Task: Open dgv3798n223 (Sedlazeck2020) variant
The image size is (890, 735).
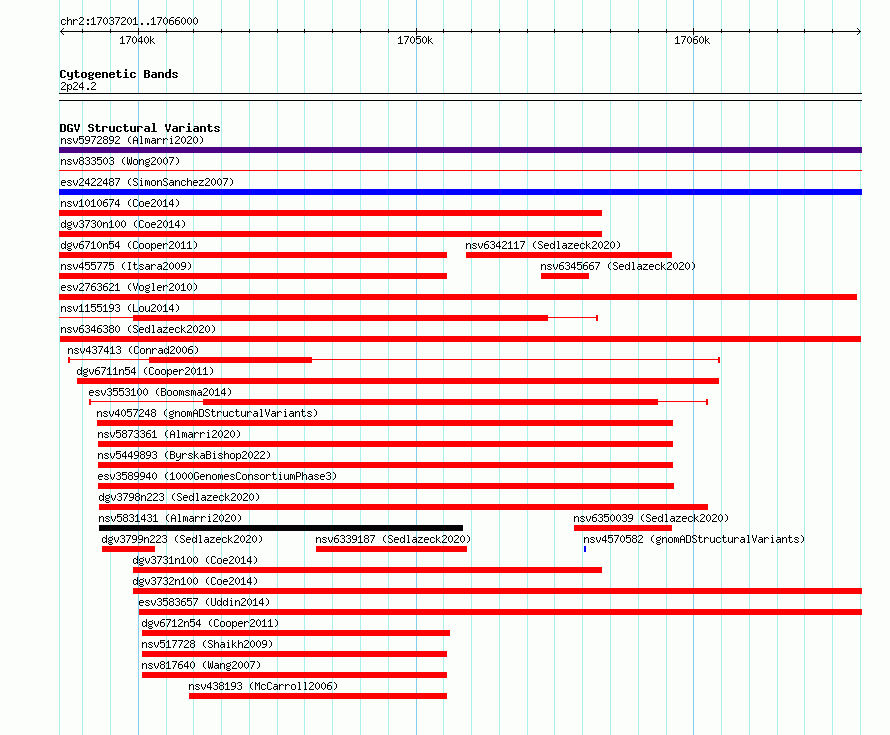Action: pos(179,497)
